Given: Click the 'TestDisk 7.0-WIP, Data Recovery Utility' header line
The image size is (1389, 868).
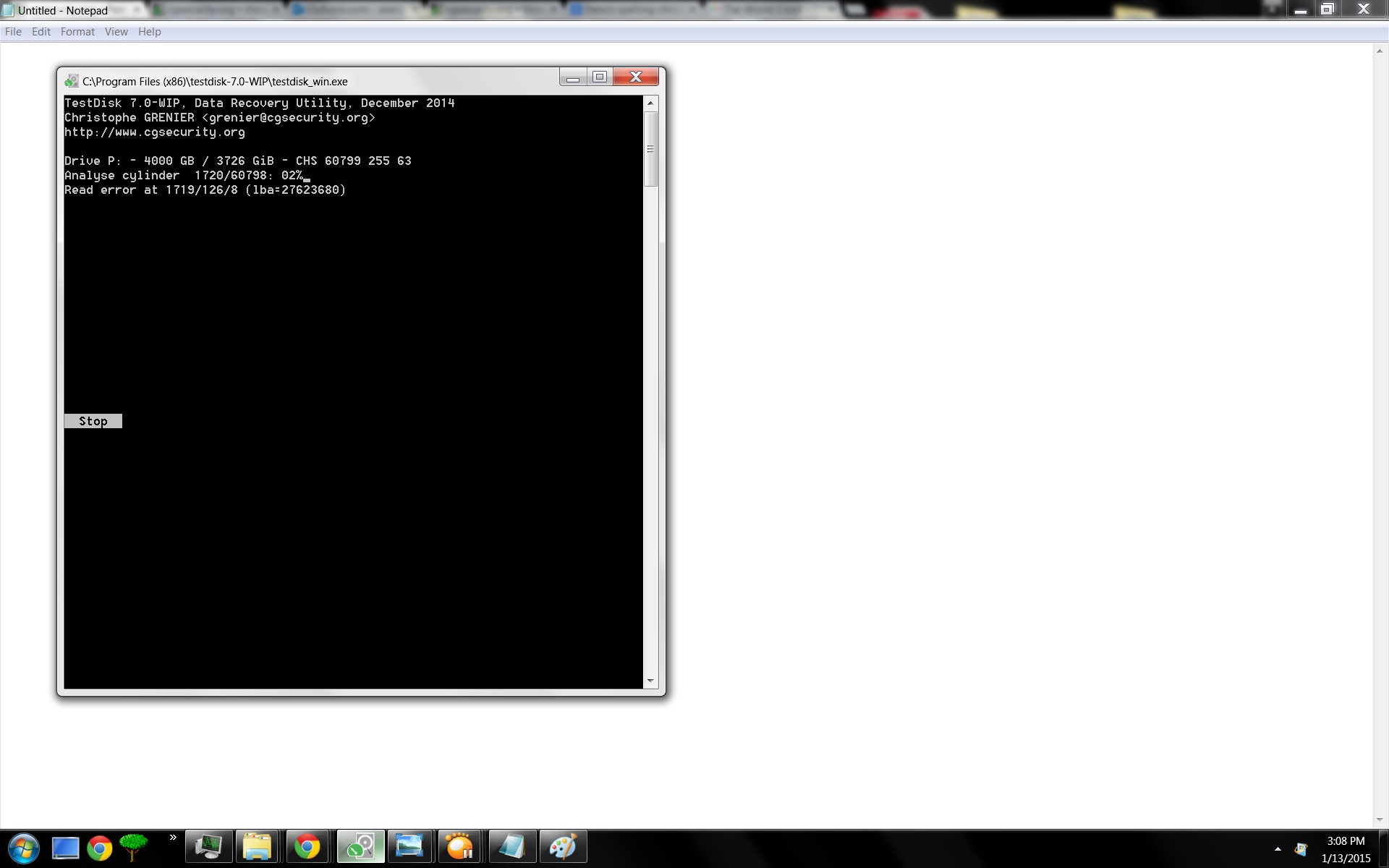Looking at the screenshot, I should click(260, 103).
